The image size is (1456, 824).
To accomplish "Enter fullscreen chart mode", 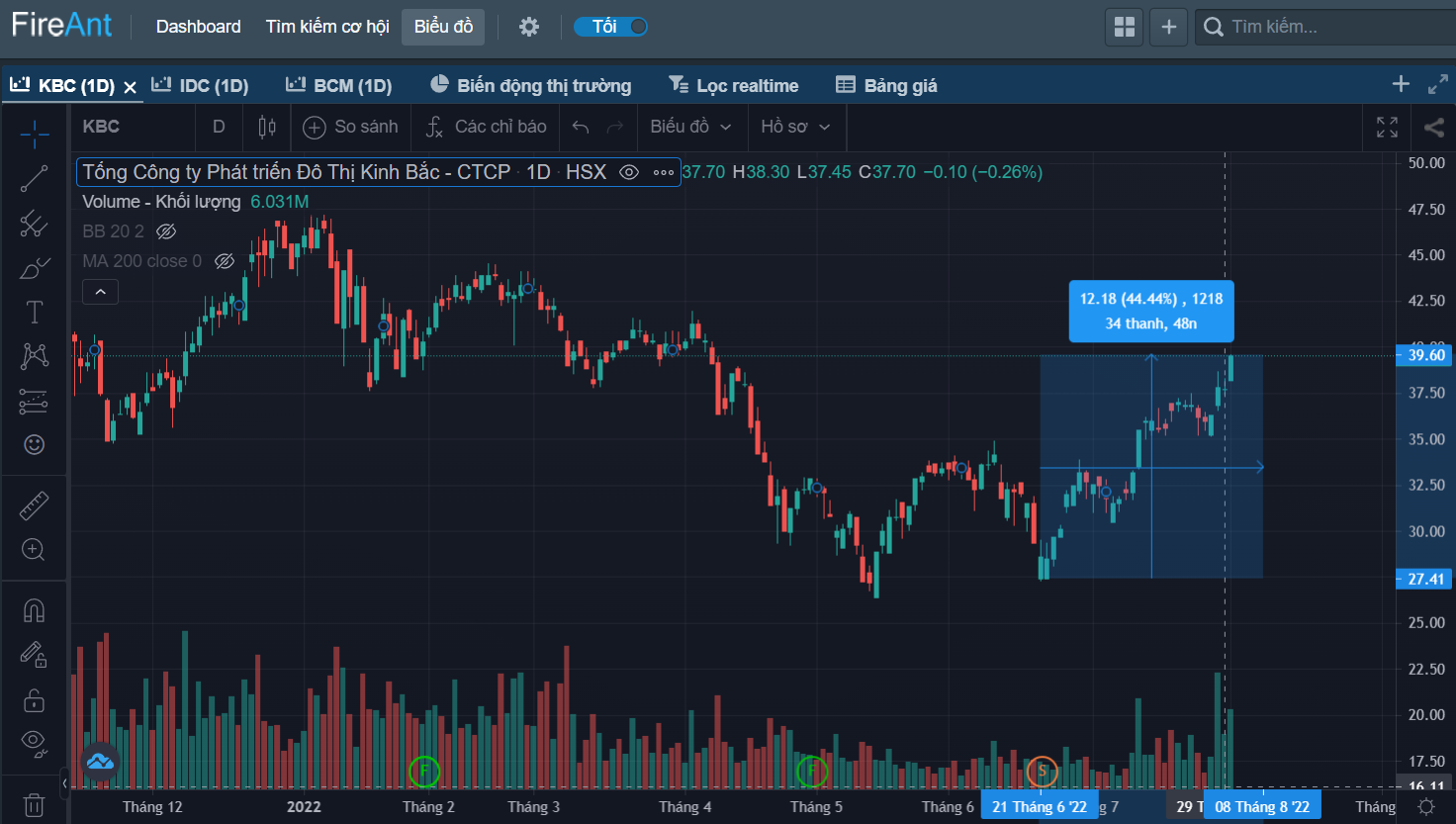I will point(1388,127).
